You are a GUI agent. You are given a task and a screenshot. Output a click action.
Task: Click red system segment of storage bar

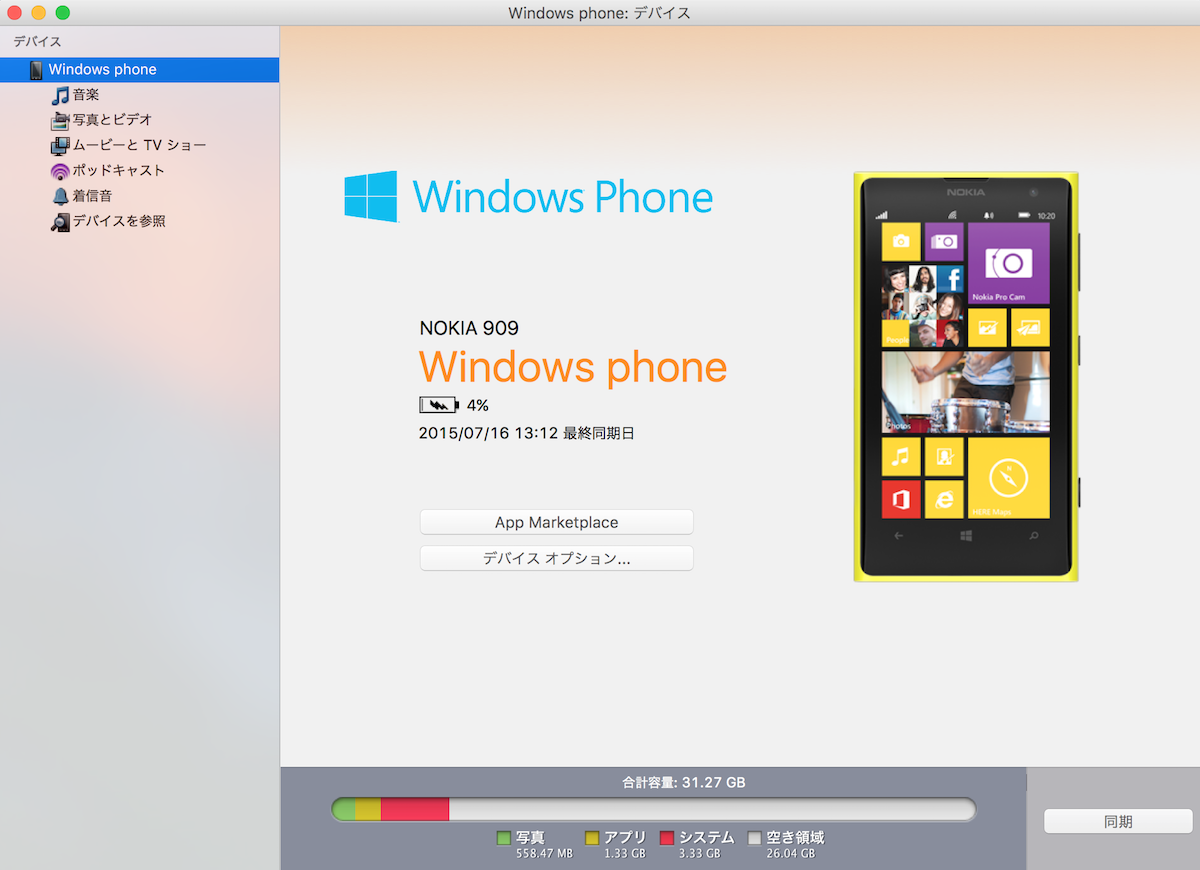point(415,809)
